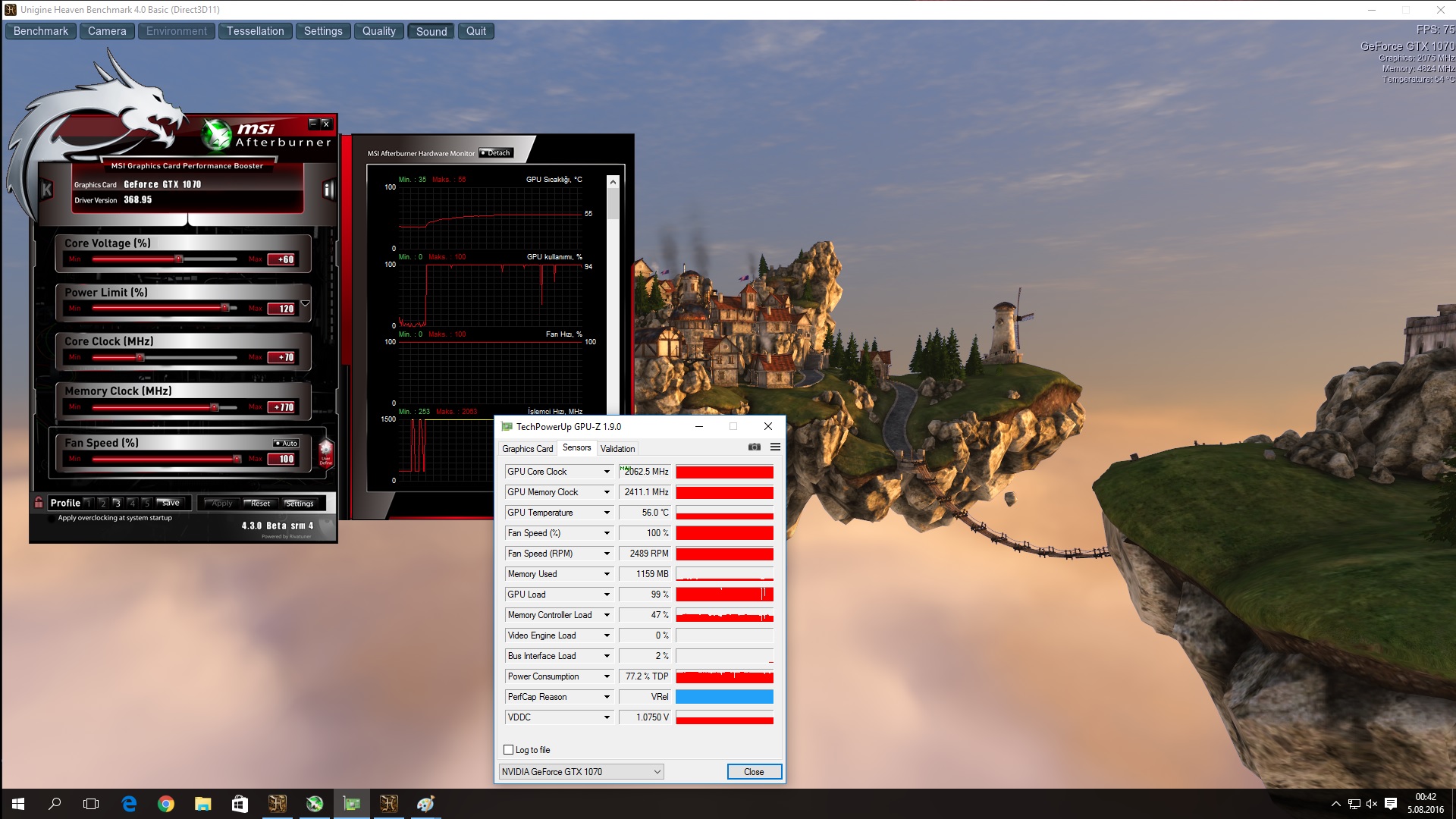Open Heaven Quality menu

pyautogui.click(x=378, y=31)
